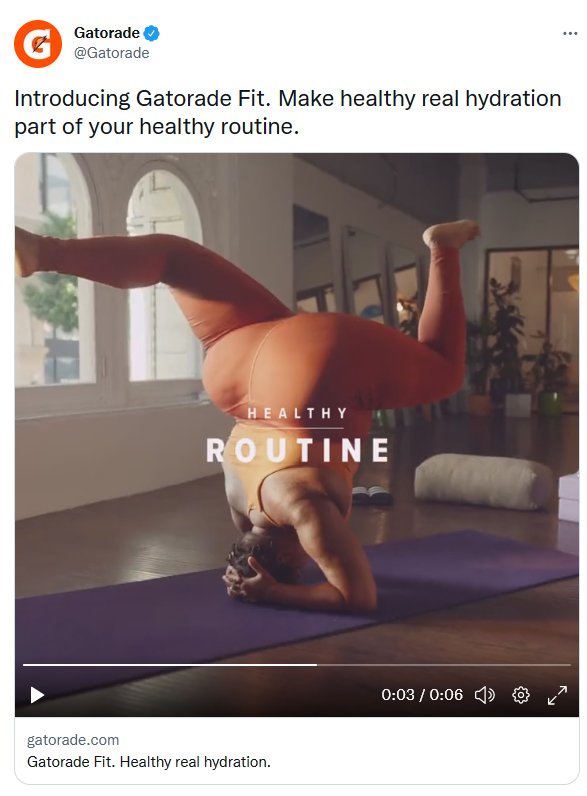The image size is (587, 796).
Task: Select the tweet text 'Introducing Gatorade Fit'
Action: coord(141,98)
